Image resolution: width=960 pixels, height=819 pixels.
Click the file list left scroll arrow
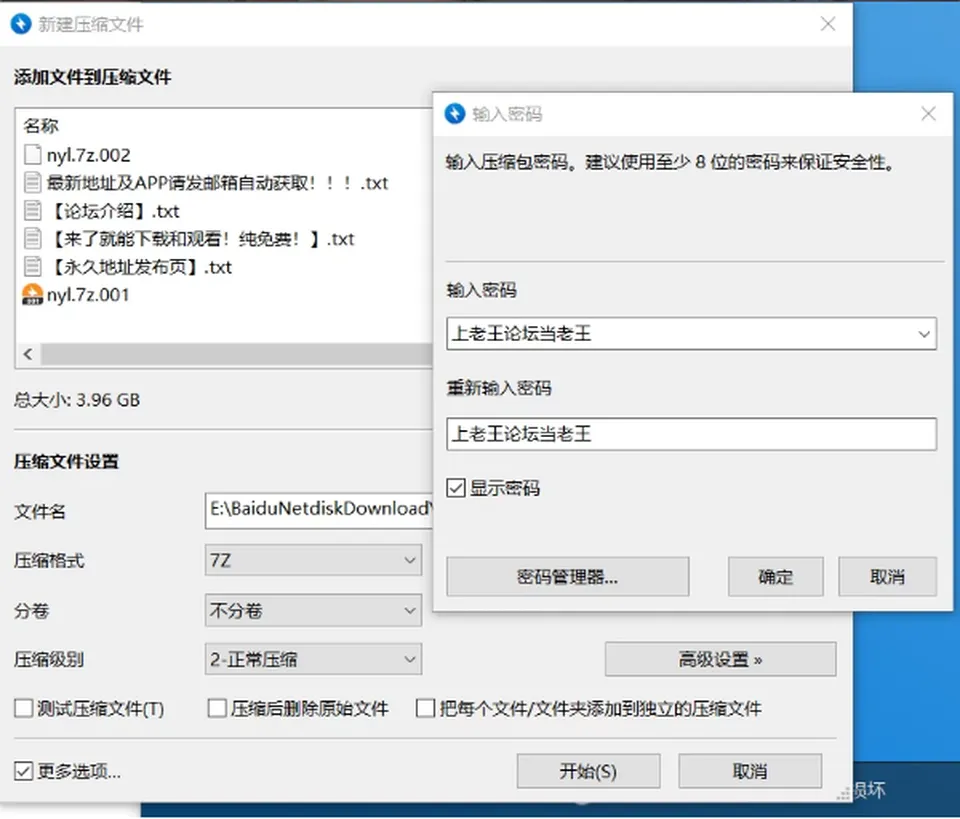coord(28,354)
